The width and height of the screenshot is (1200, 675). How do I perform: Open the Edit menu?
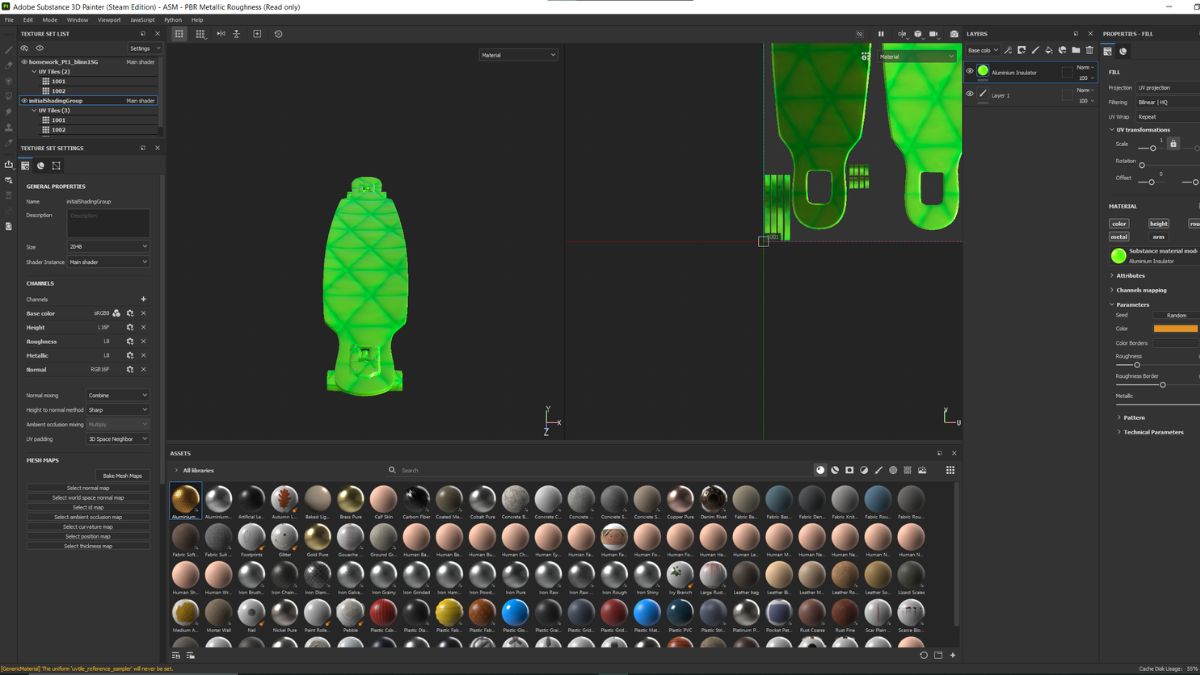[x=28, y=19]
